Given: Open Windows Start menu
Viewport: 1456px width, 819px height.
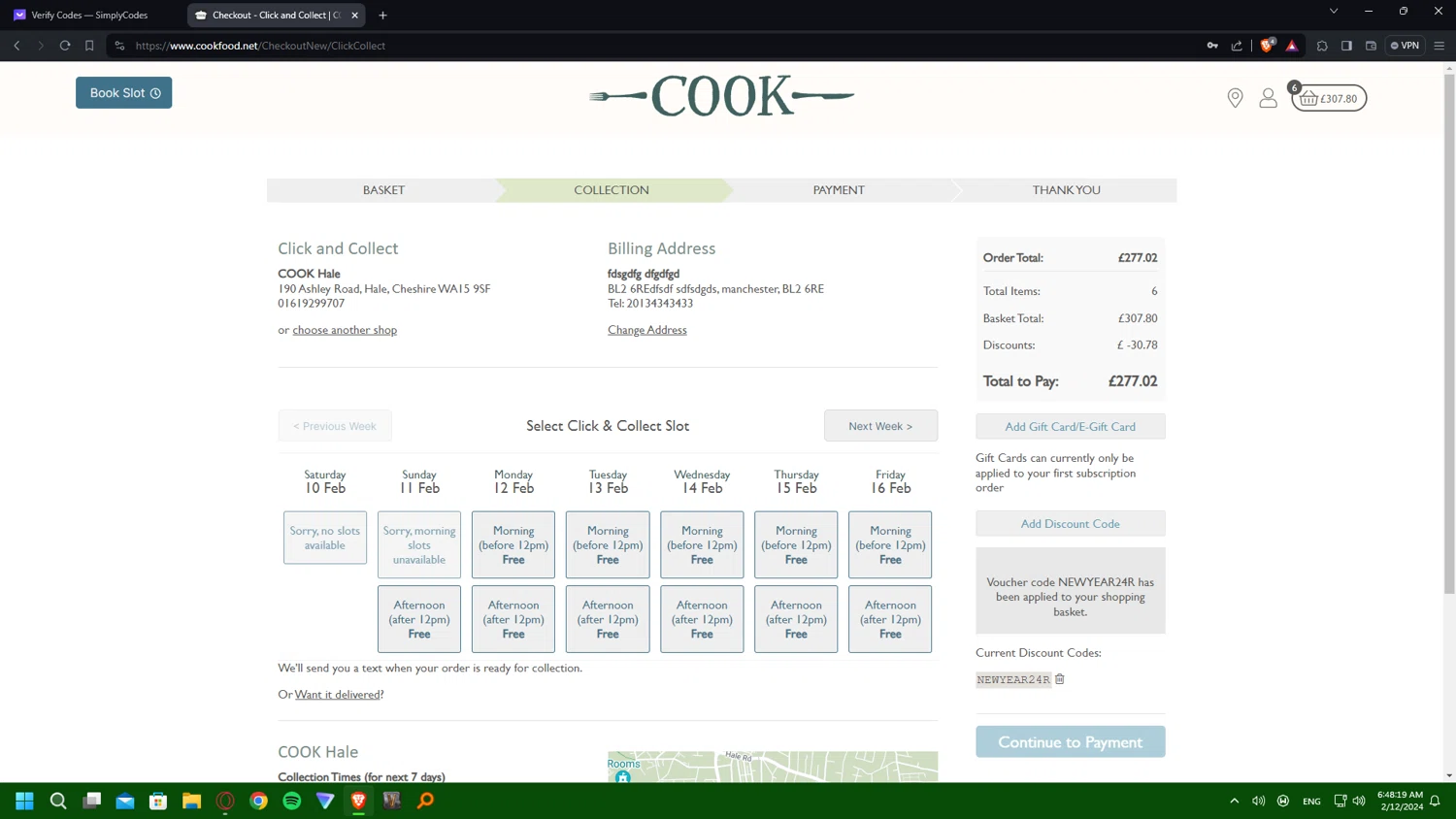Looking at the screenshot, I should [x=25, y=801].
